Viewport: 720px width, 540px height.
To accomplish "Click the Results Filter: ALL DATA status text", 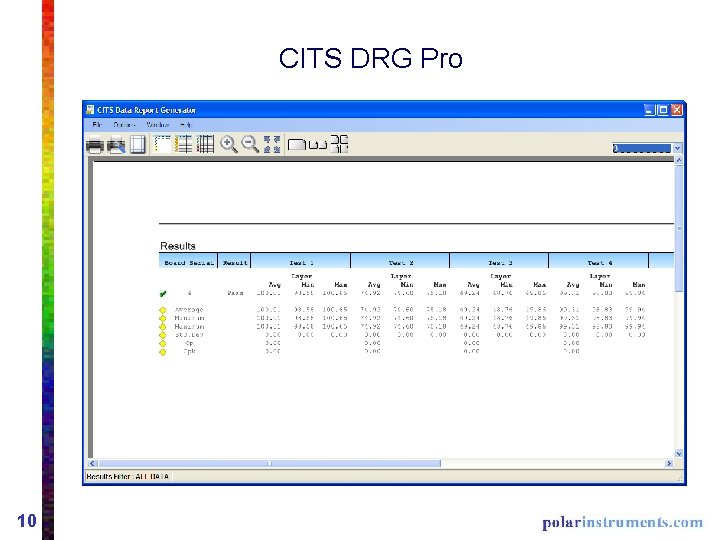I will tap(128, 477).
